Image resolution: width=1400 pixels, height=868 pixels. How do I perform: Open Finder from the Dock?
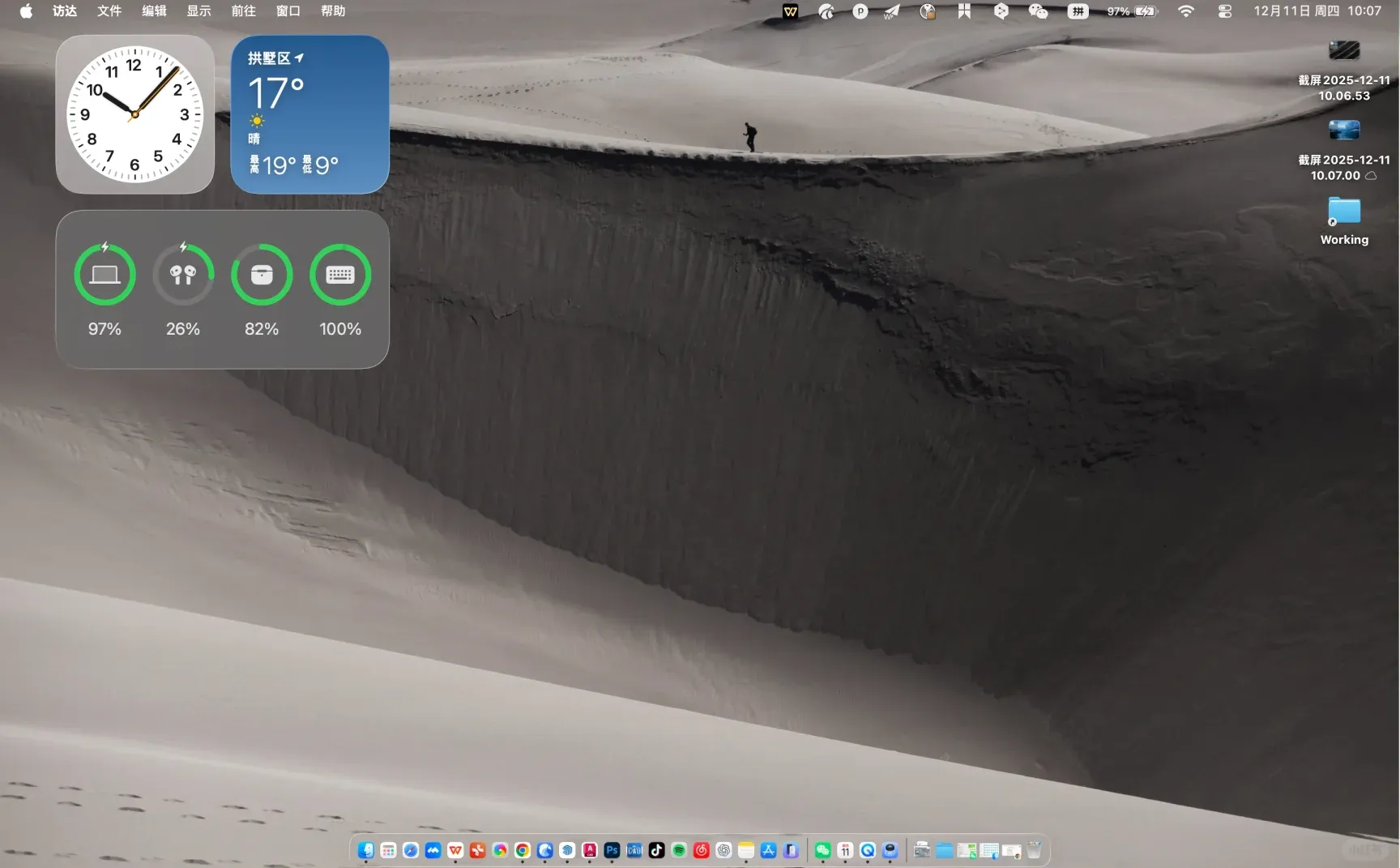(x=366, y=850)
